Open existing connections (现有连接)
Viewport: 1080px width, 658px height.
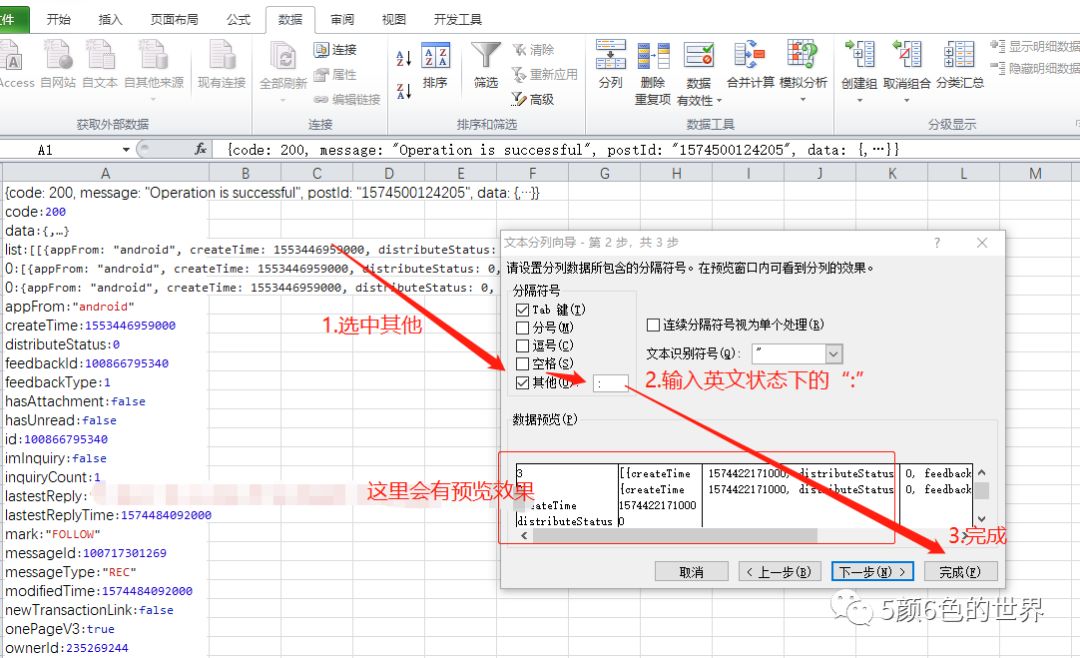point(222,66)
